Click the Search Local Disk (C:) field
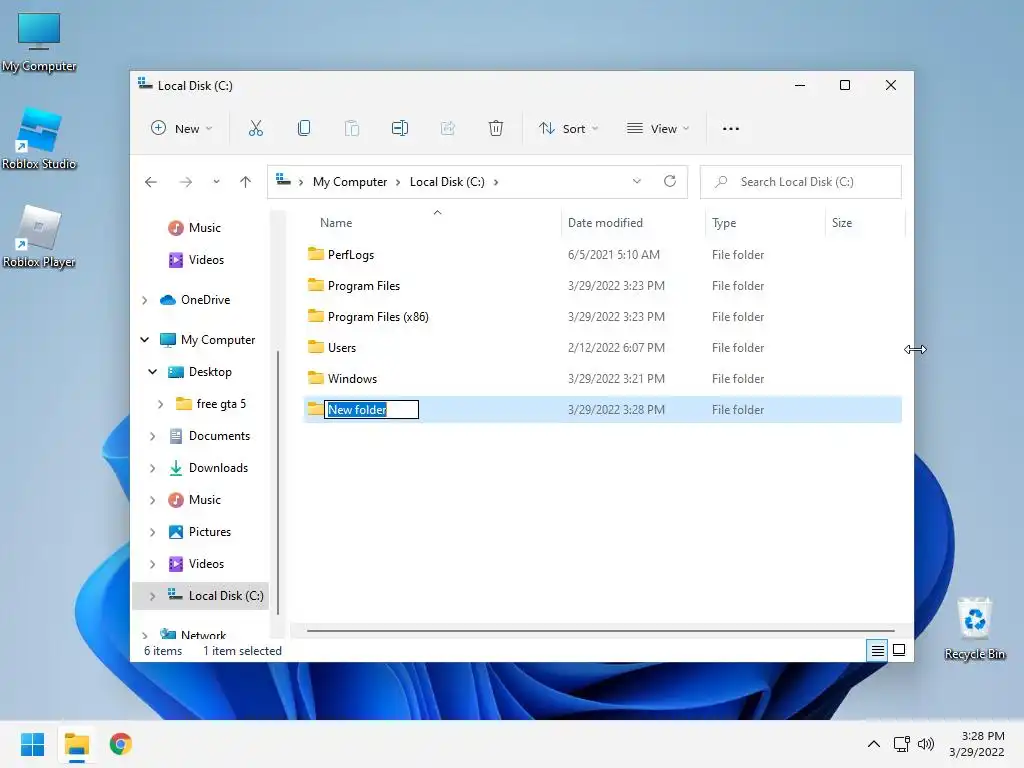This screenshot has width=1024, height=768. tap(801, 182)
